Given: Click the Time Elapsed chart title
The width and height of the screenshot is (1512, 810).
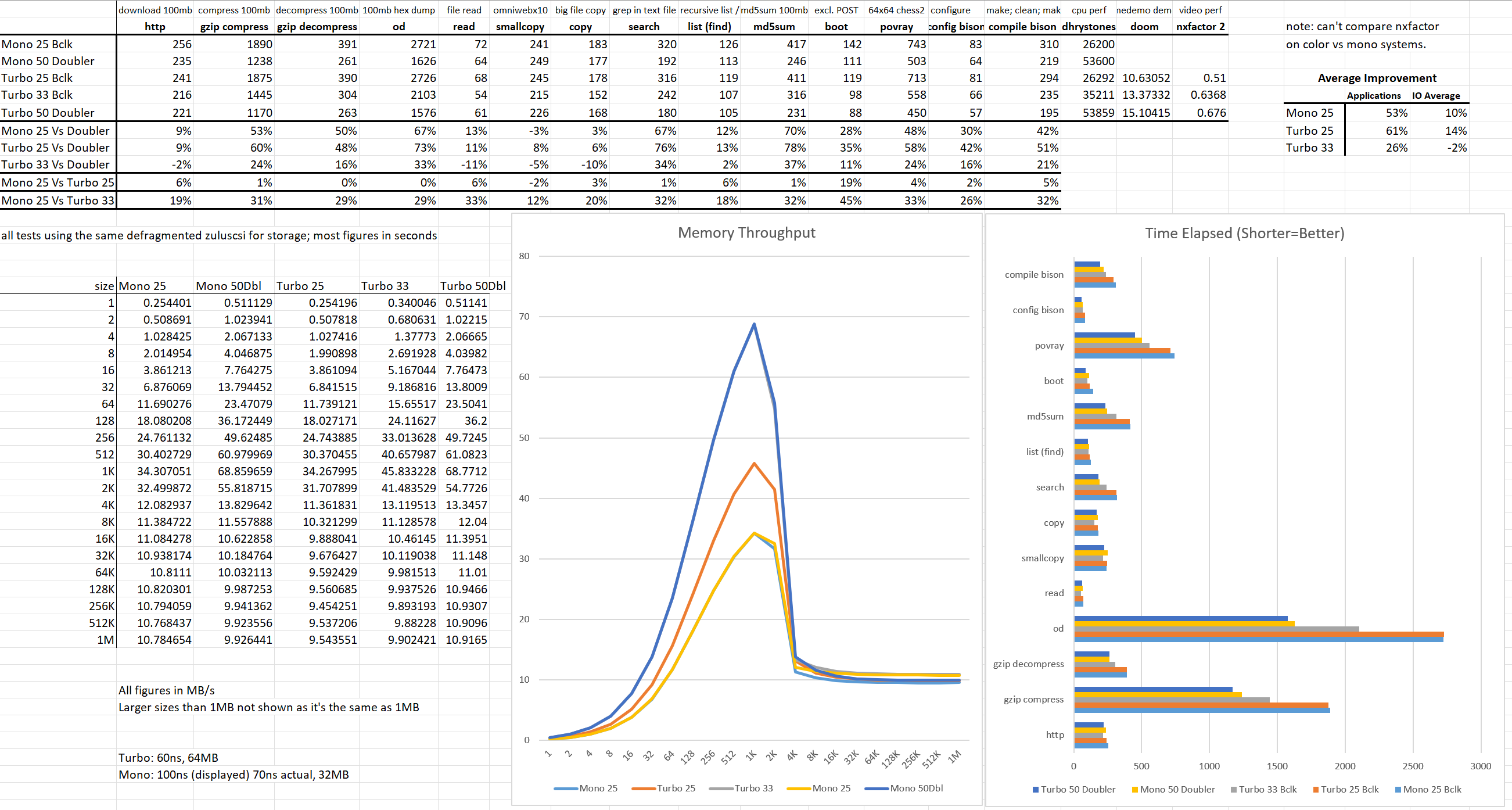Looking at the screenshot, I should pos(1244,234).
